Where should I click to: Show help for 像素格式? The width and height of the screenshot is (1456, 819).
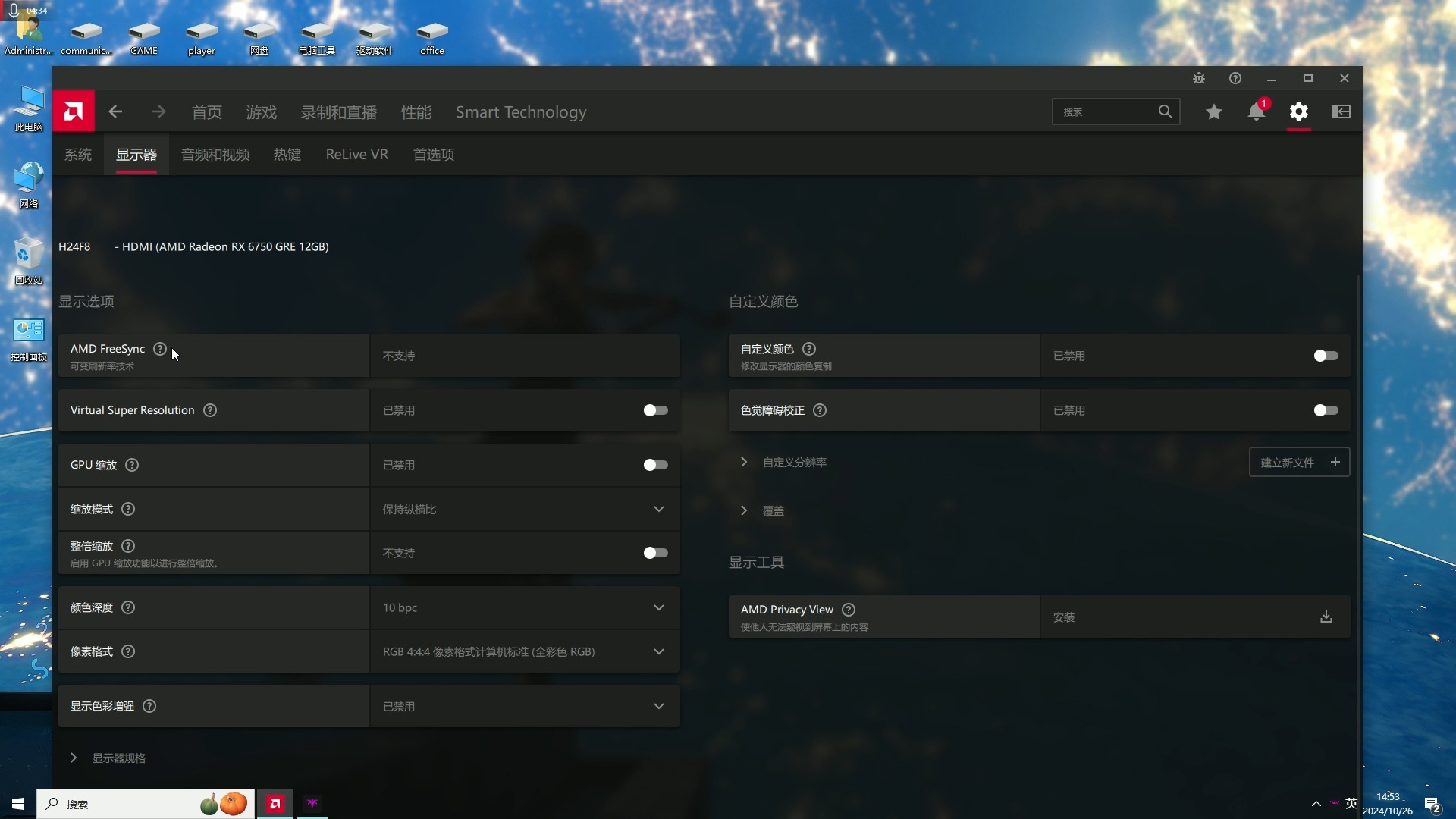[x=128, y=651]
